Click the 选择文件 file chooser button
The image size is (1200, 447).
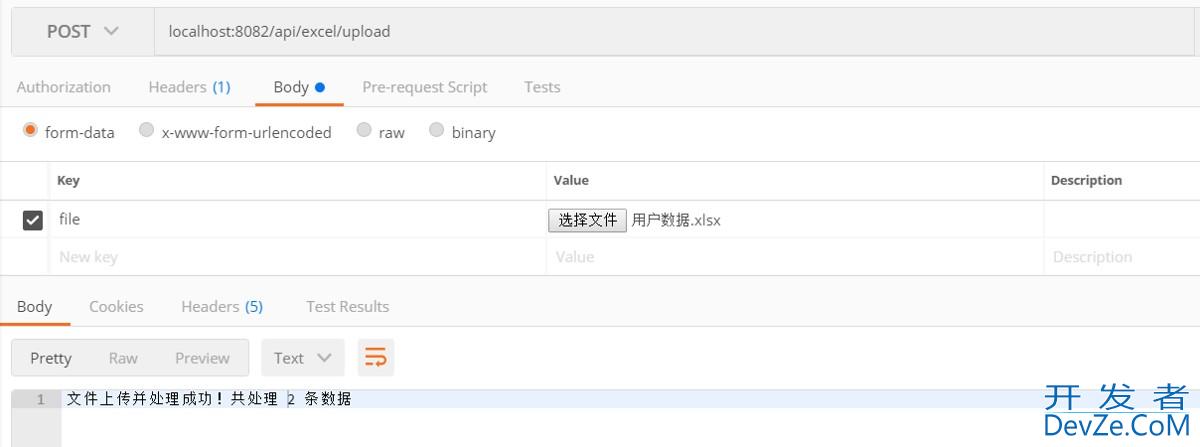coord(587,220)
